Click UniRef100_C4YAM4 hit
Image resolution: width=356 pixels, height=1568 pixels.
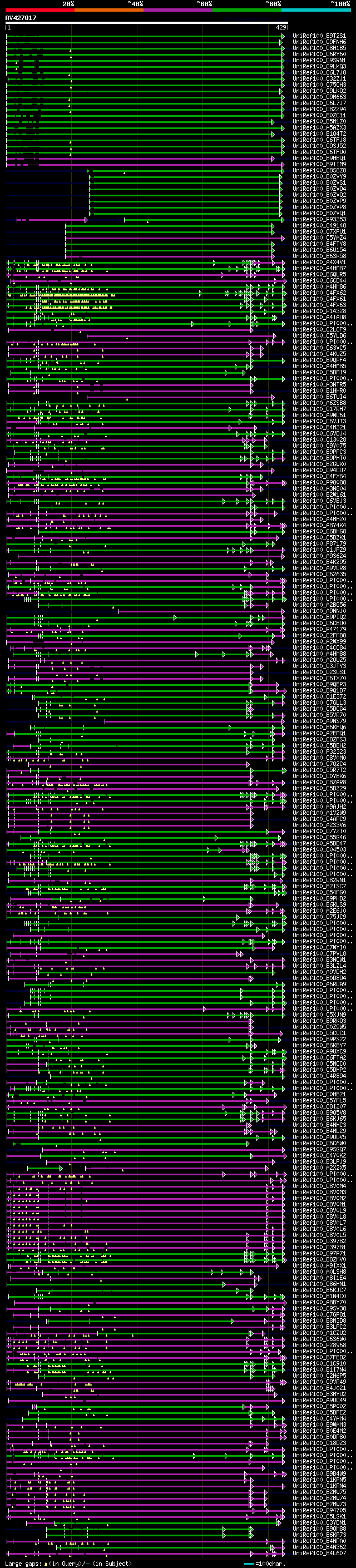coord(319,1418)
